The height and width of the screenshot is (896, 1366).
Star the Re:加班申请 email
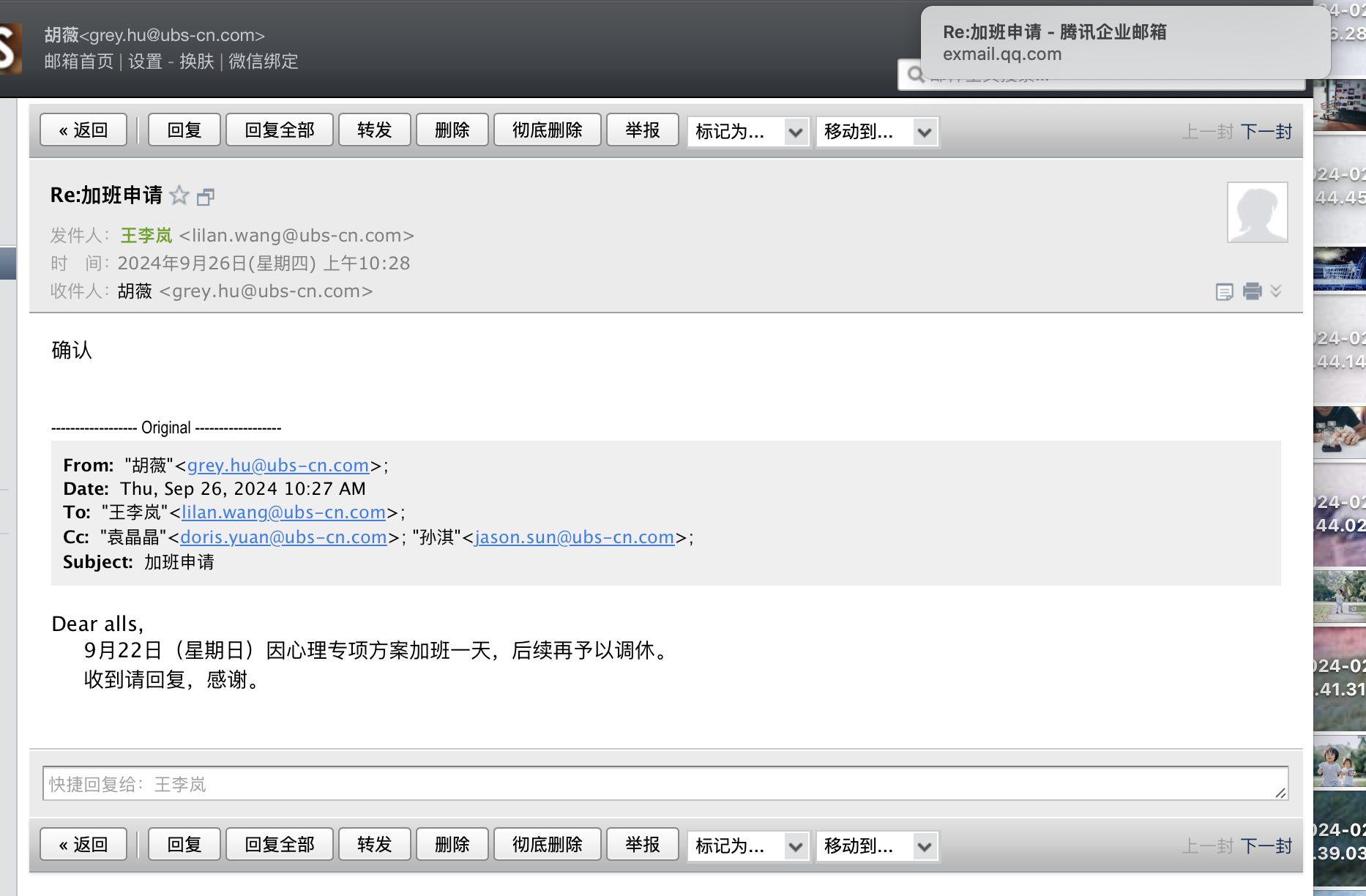[179, 195]
